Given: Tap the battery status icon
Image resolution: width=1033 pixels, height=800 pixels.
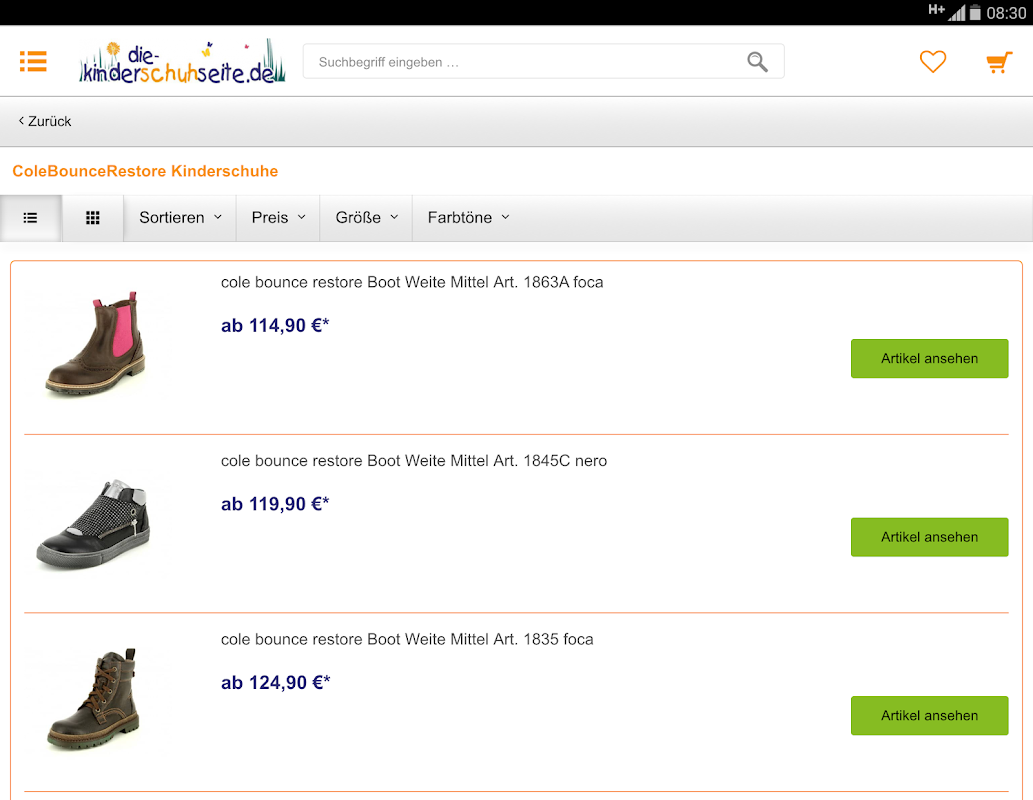Looking at the screenshot, I should pyautogui.click(x=975, y=13).
